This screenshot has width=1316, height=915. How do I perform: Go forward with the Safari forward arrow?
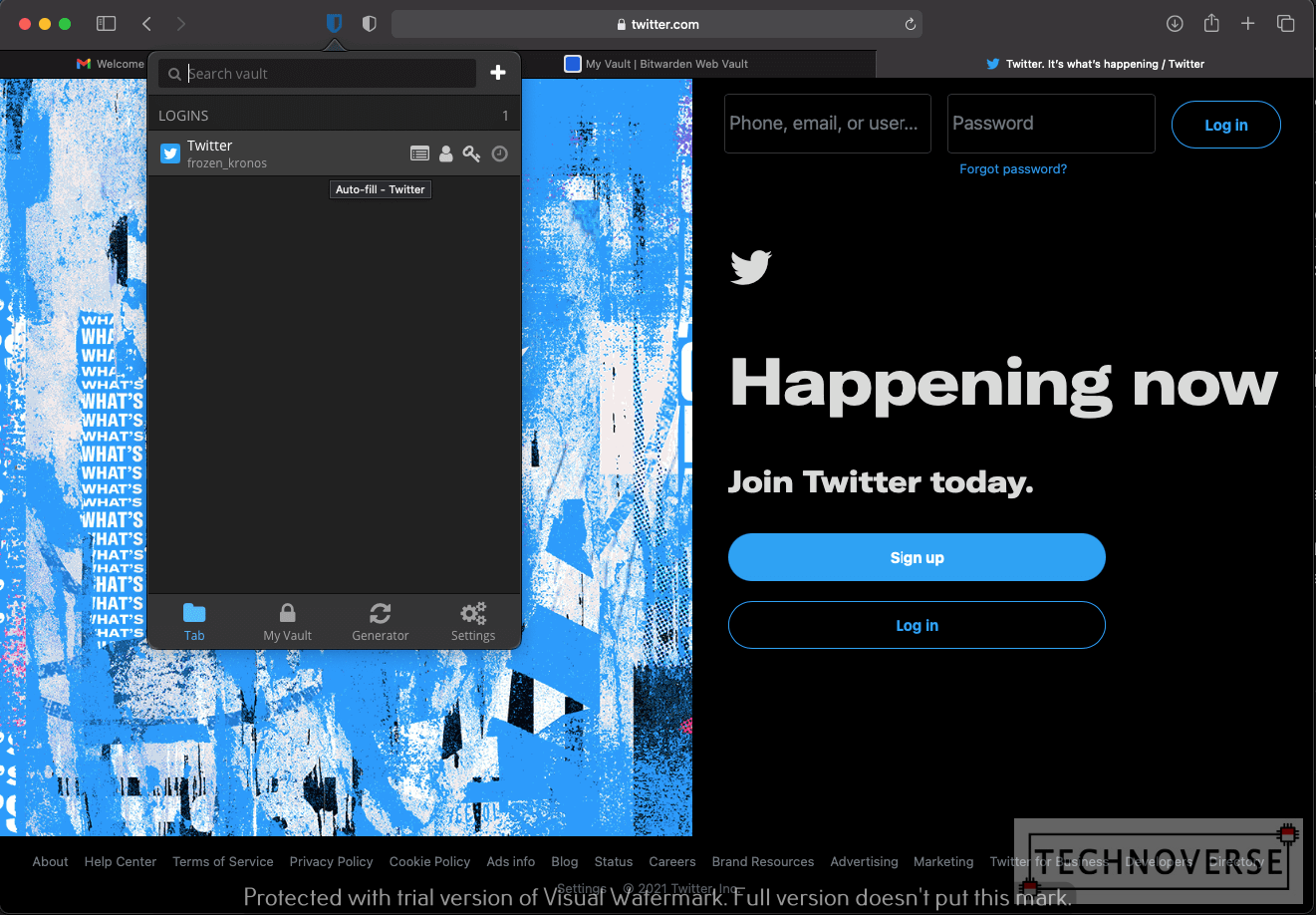click(180, 23)
